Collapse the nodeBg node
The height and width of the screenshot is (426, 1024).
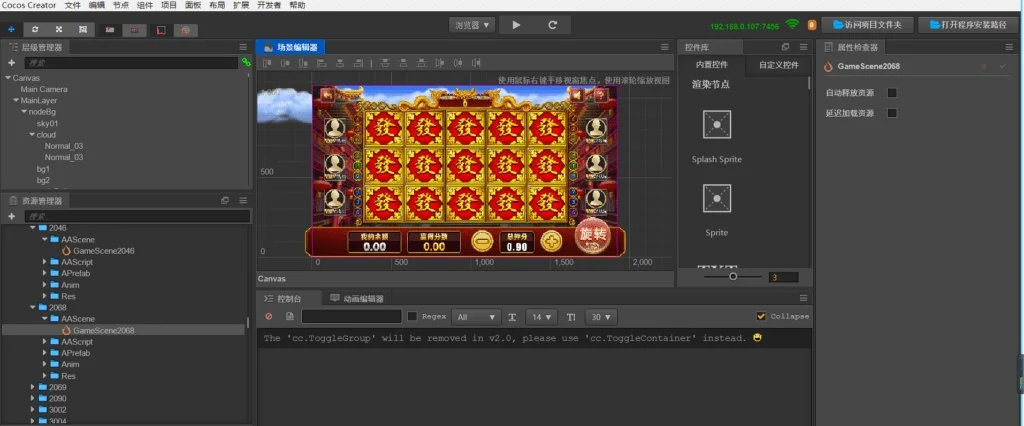pos(24,112)
